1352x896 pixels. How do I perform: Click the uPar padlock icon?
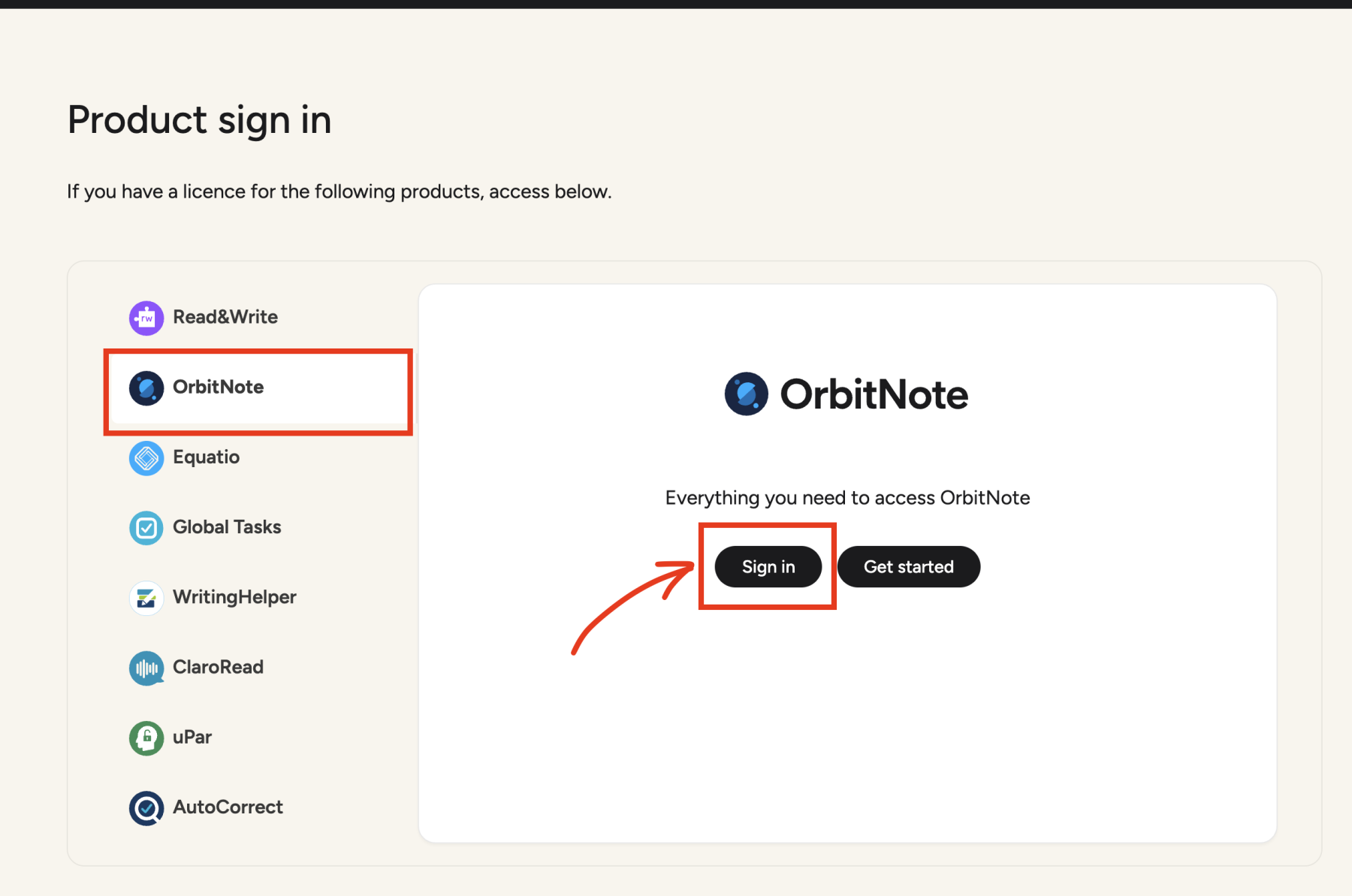(146, 738)
